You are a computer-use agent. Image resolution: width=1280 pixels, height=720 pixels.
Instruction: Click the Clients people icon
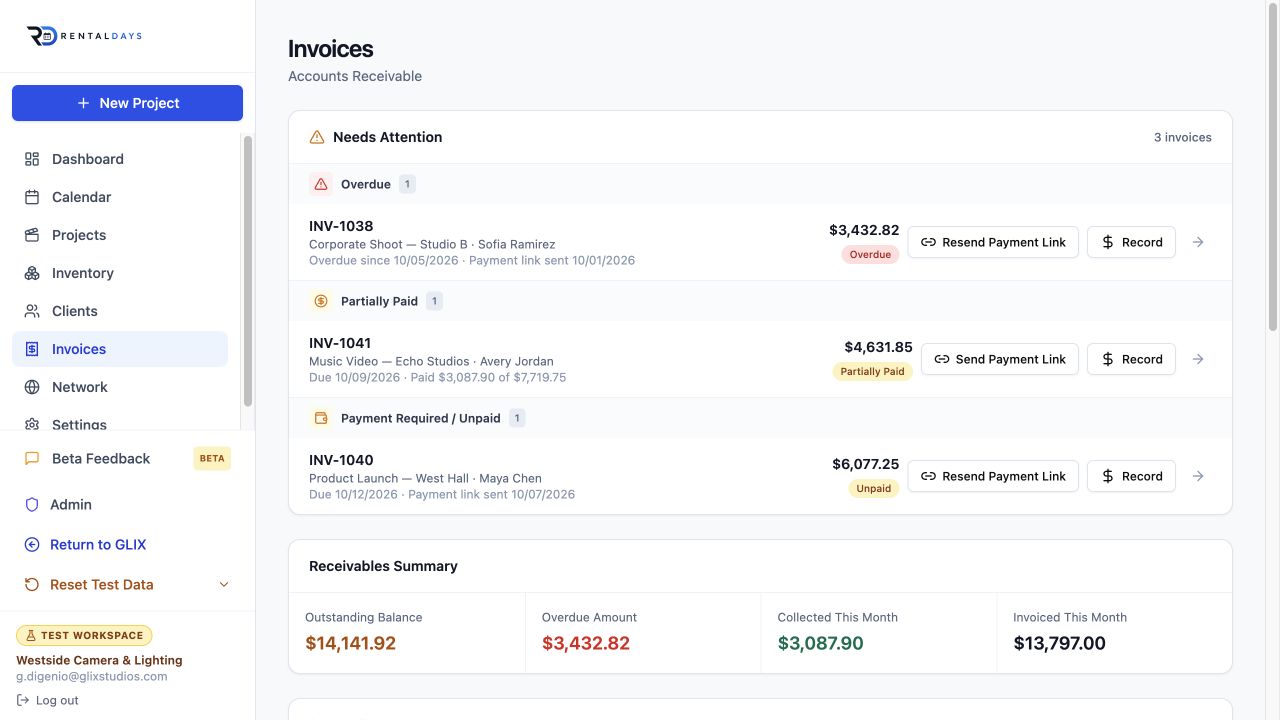(x=32, y=311)
